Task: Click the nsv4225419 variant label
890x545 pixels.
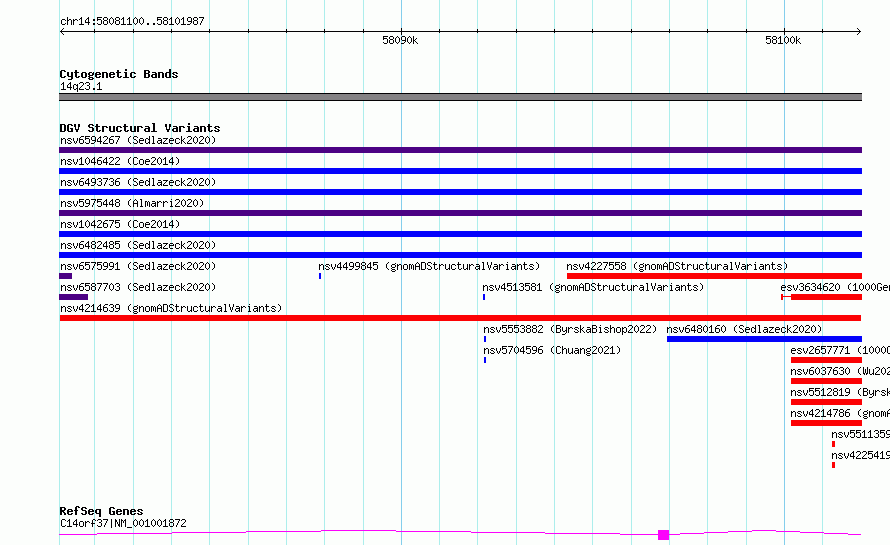Action: point(860,455)
